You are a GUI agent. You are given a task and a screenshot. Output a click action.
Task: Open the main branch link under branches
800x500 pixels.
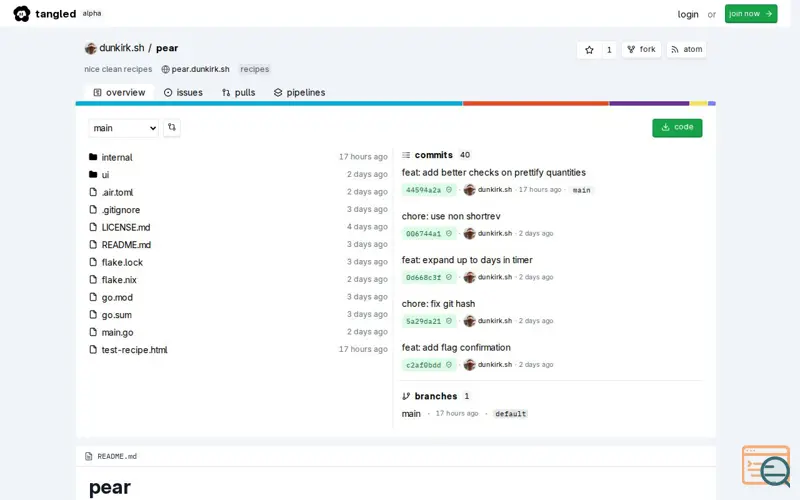click(411, 414)
